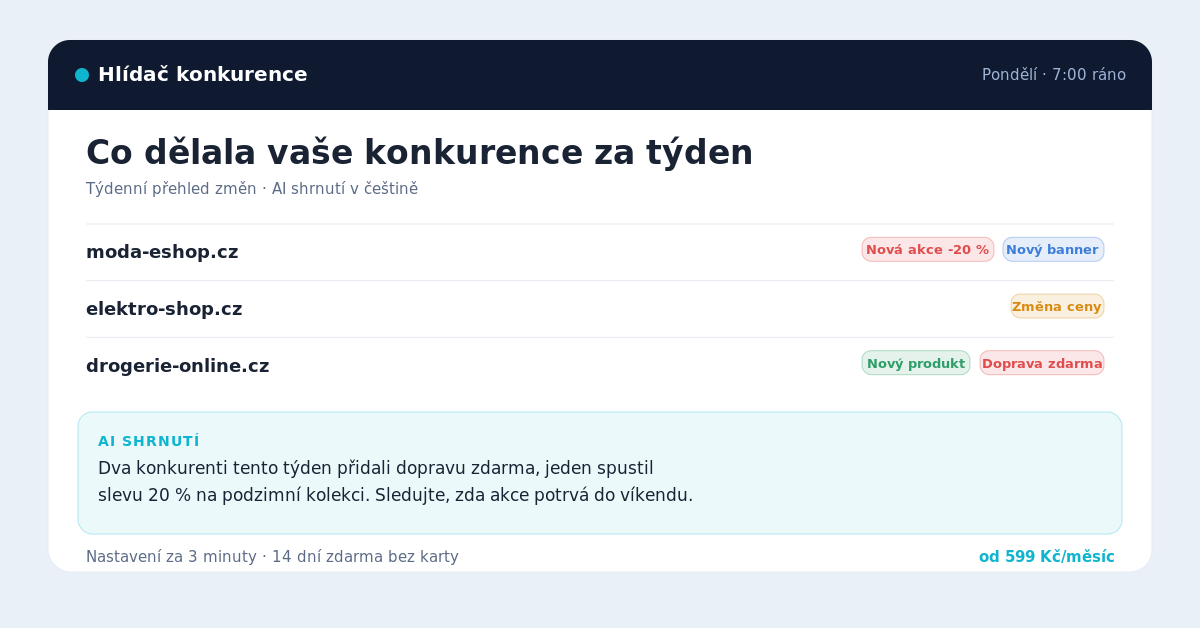Viewport: 1200px width, 628px height.
Task: Click the AI SHRNUTÍ label
Action: pyautogui.click(x=149, y=441)
